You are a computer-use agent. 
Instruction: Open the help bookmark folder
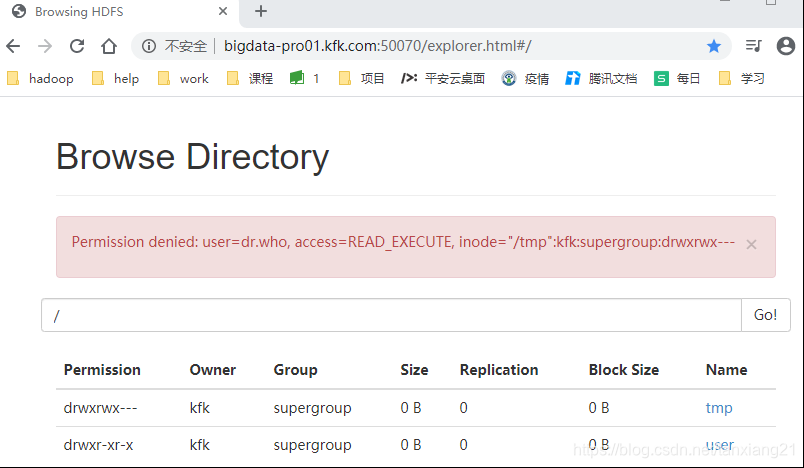tap(115, 78)
